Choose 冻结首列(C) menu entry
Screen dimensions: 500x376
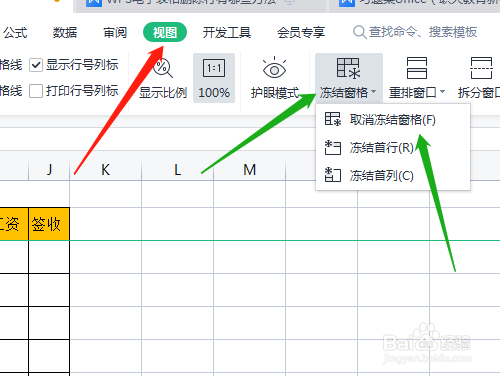pyautogui.click(x=393, y=175)
